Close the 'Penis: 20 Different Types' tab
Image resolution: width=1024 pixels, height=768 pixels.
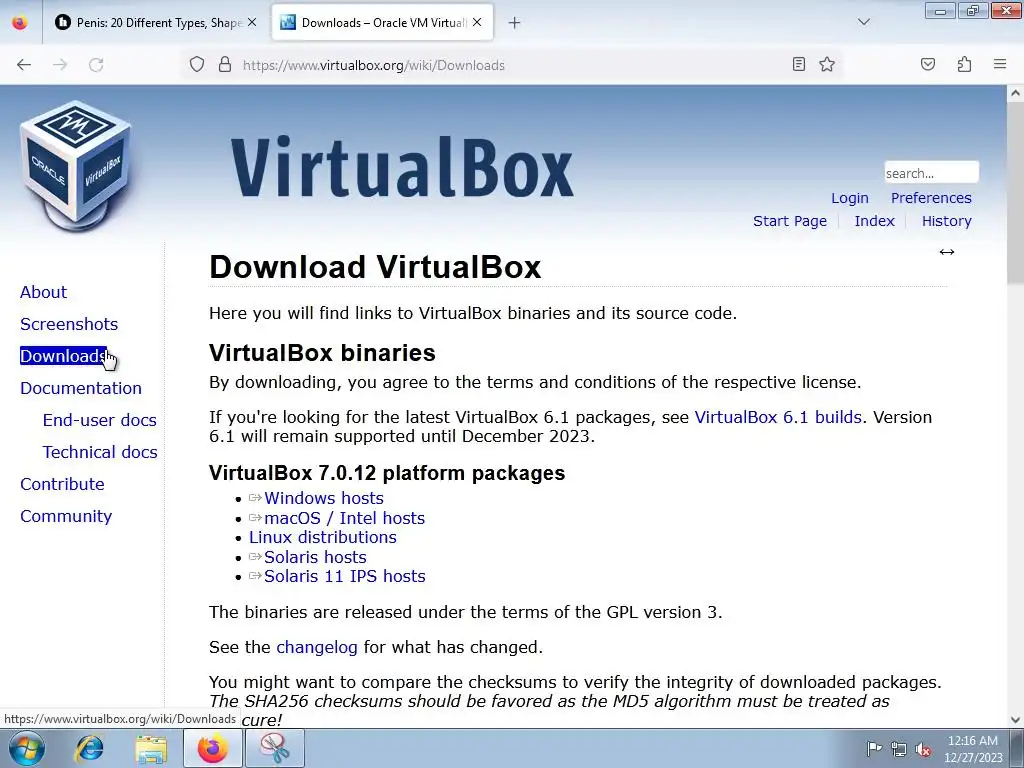click(x=252, y=22)
